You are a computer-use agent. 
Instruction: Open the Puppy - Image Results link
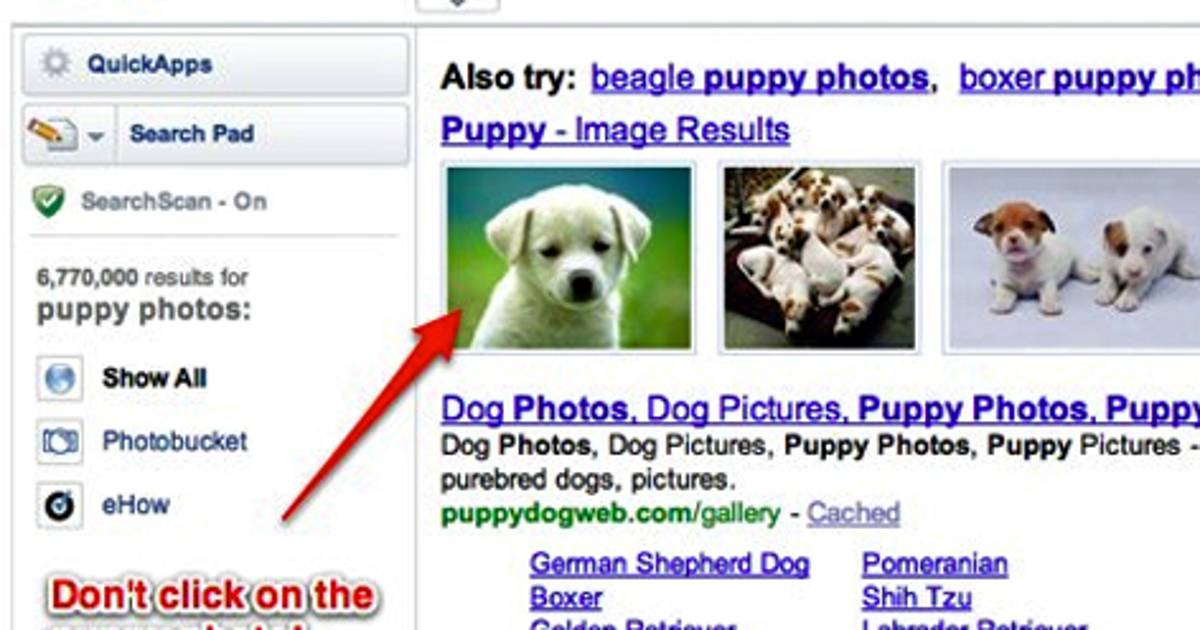click(x=615, y=130)
